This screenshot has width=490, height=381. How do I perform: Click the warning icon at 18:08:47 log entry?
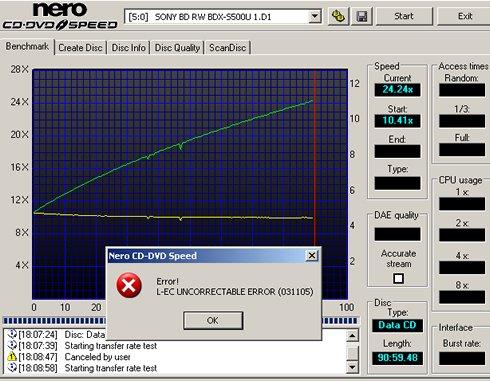(x=12, y=357)
